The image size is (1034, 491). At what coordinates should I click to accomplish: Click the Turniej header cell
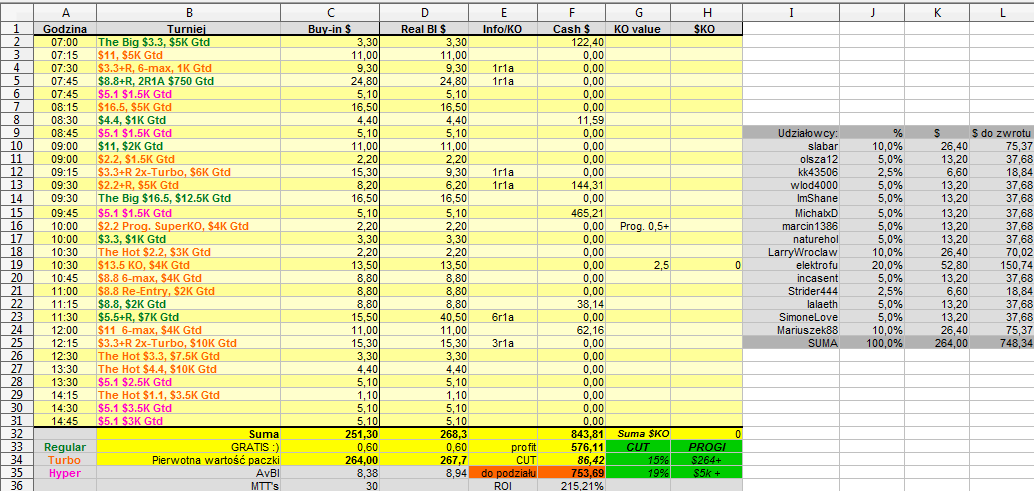pyautogui.click(x=188, y=28)
